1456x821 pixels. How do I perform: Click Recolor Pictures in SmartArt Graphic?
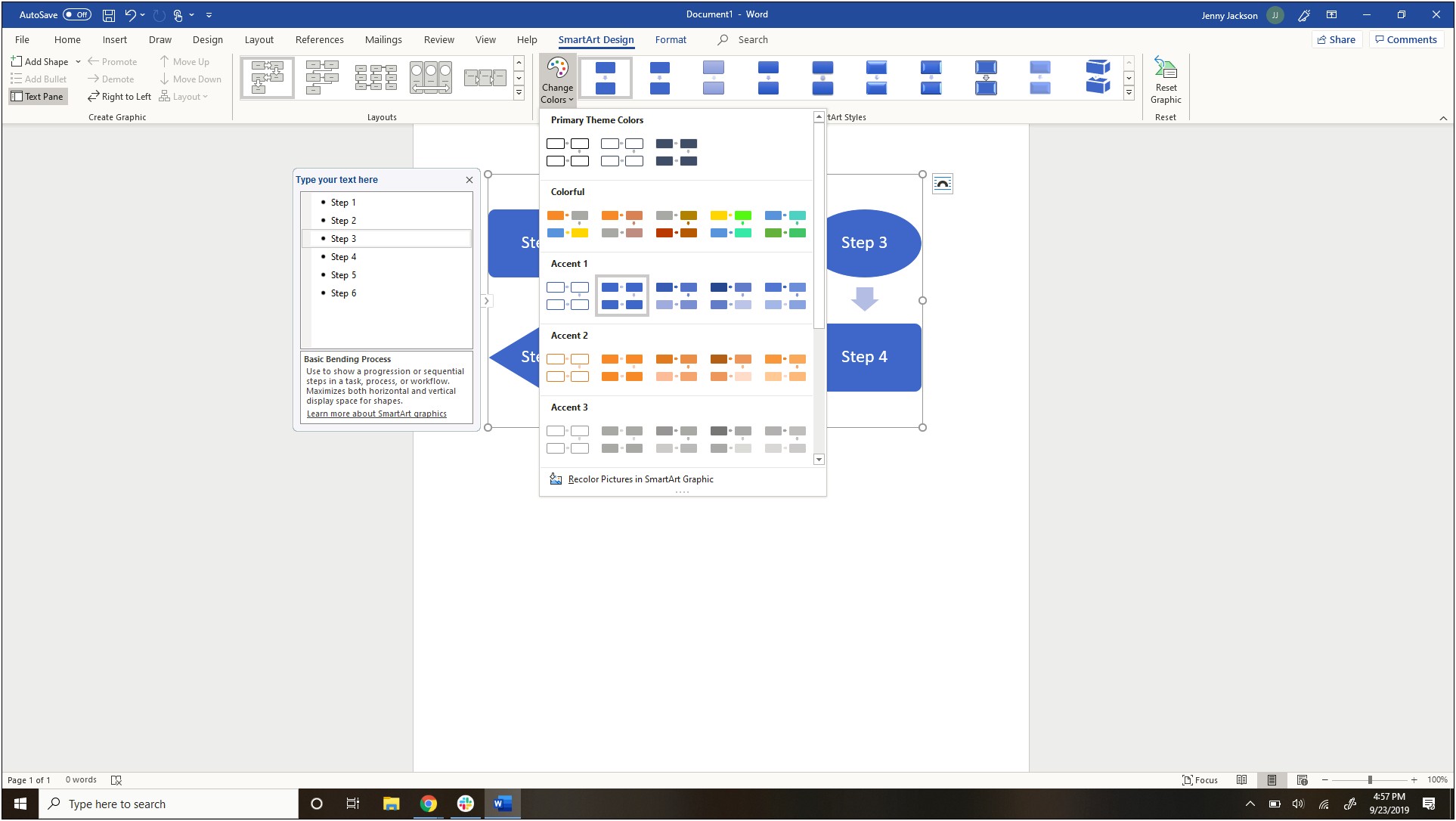(640, 478)
